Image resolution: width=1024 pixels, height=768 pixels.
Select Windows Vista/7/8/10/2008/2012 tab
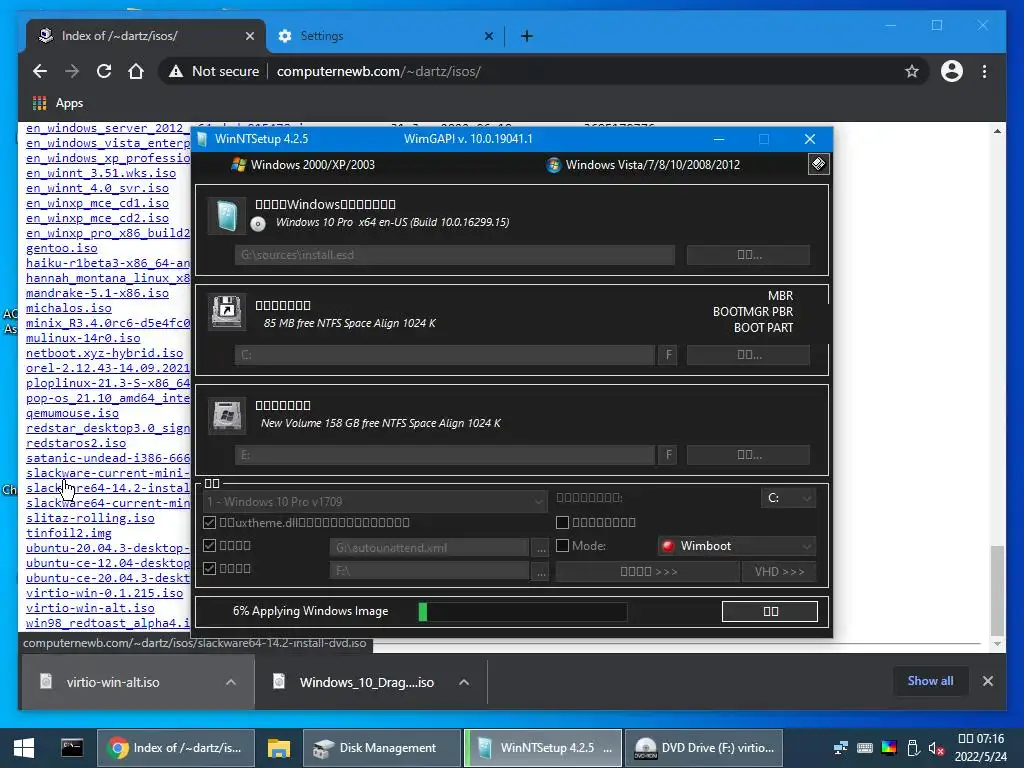(x=643, y=165)
